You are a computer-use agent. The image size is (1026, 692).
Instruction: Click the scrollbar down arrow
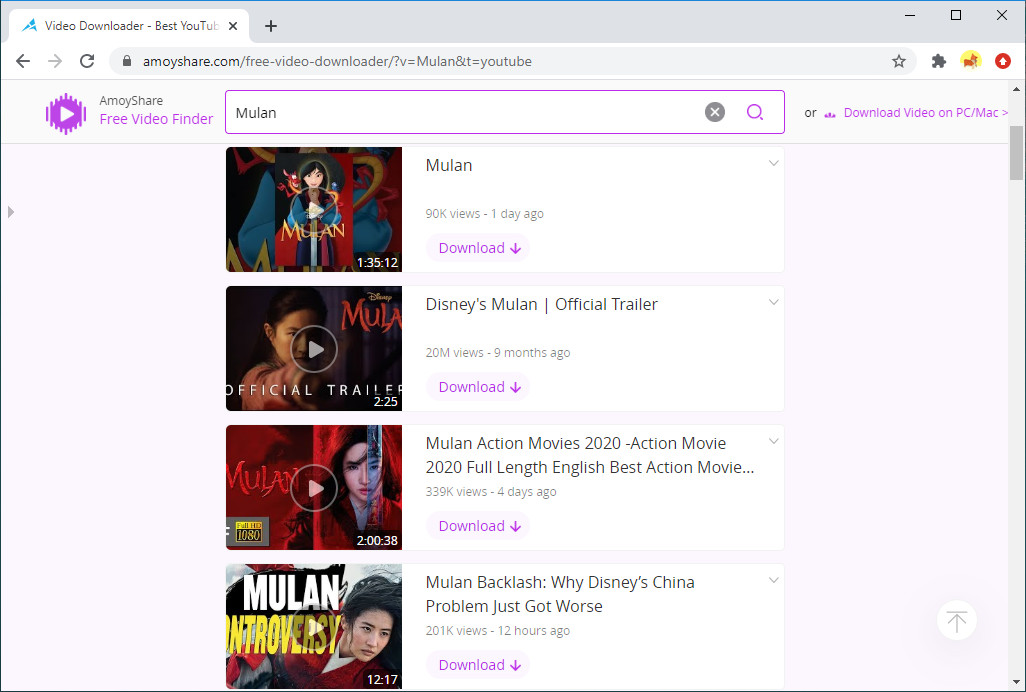tap(1016, 683)
